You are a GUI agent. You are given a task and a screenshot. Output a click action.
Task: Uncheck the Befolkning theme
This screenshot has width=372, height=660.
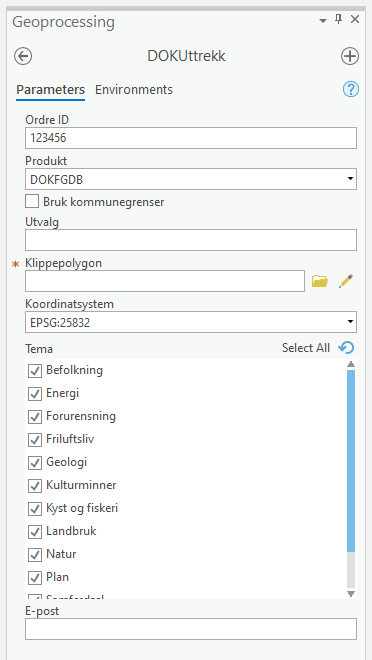(35, 371)
